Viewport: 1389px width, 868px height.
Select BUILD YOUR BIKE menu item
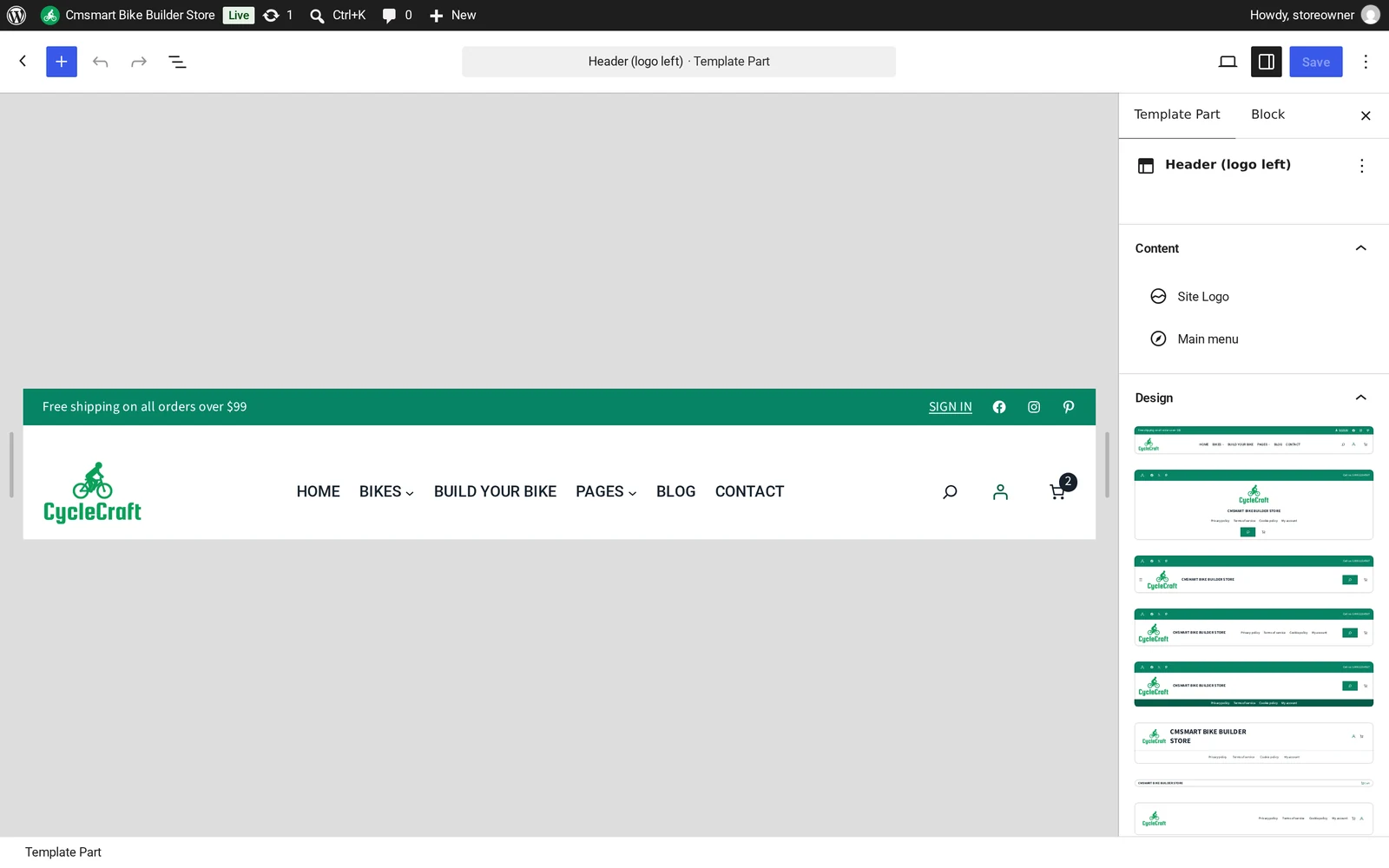[495, 492]
